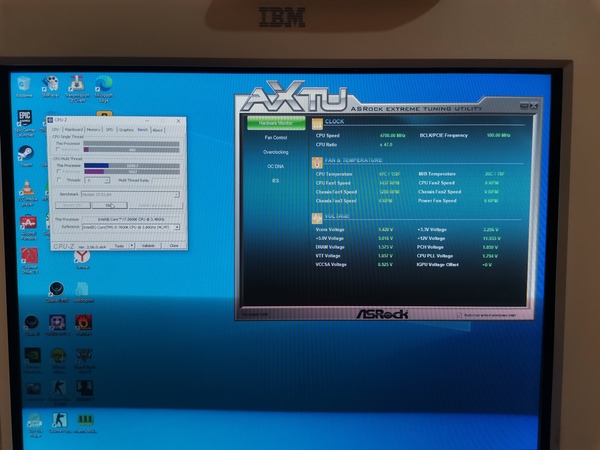The width and height of the screenshot is (600, 450).
Task: Select the Bench tab
Action: pyautogui.click(x=143, y=130)
